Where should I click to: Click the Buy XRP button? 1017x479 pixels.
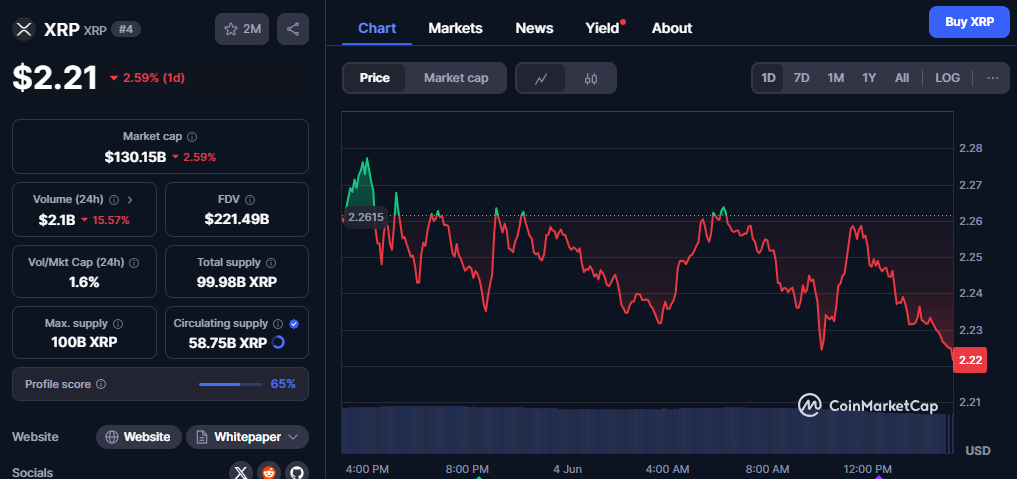click(969, 22)
